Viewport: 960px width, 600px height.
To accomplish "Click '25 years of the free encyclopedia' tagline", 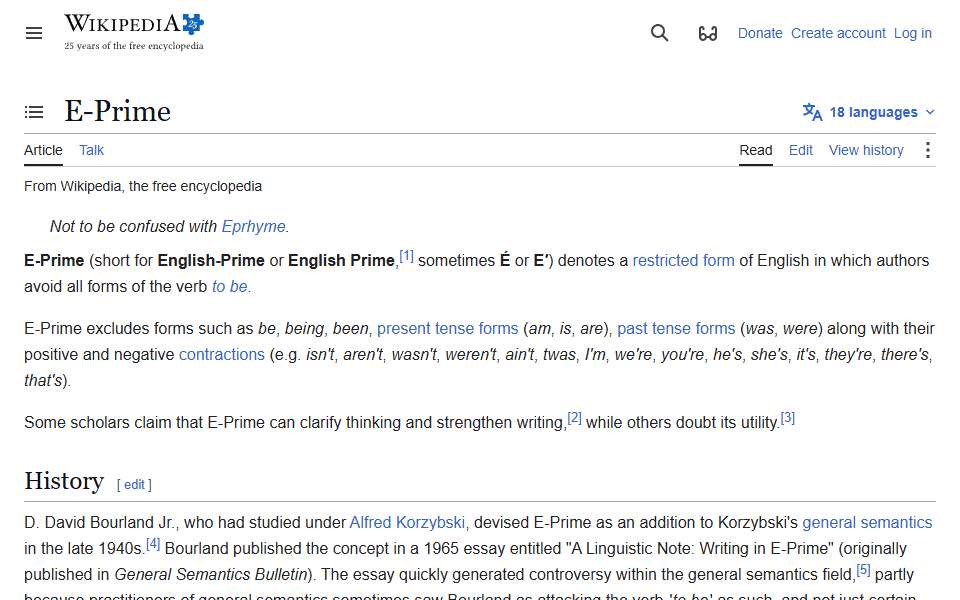I will tap(134, 46).
